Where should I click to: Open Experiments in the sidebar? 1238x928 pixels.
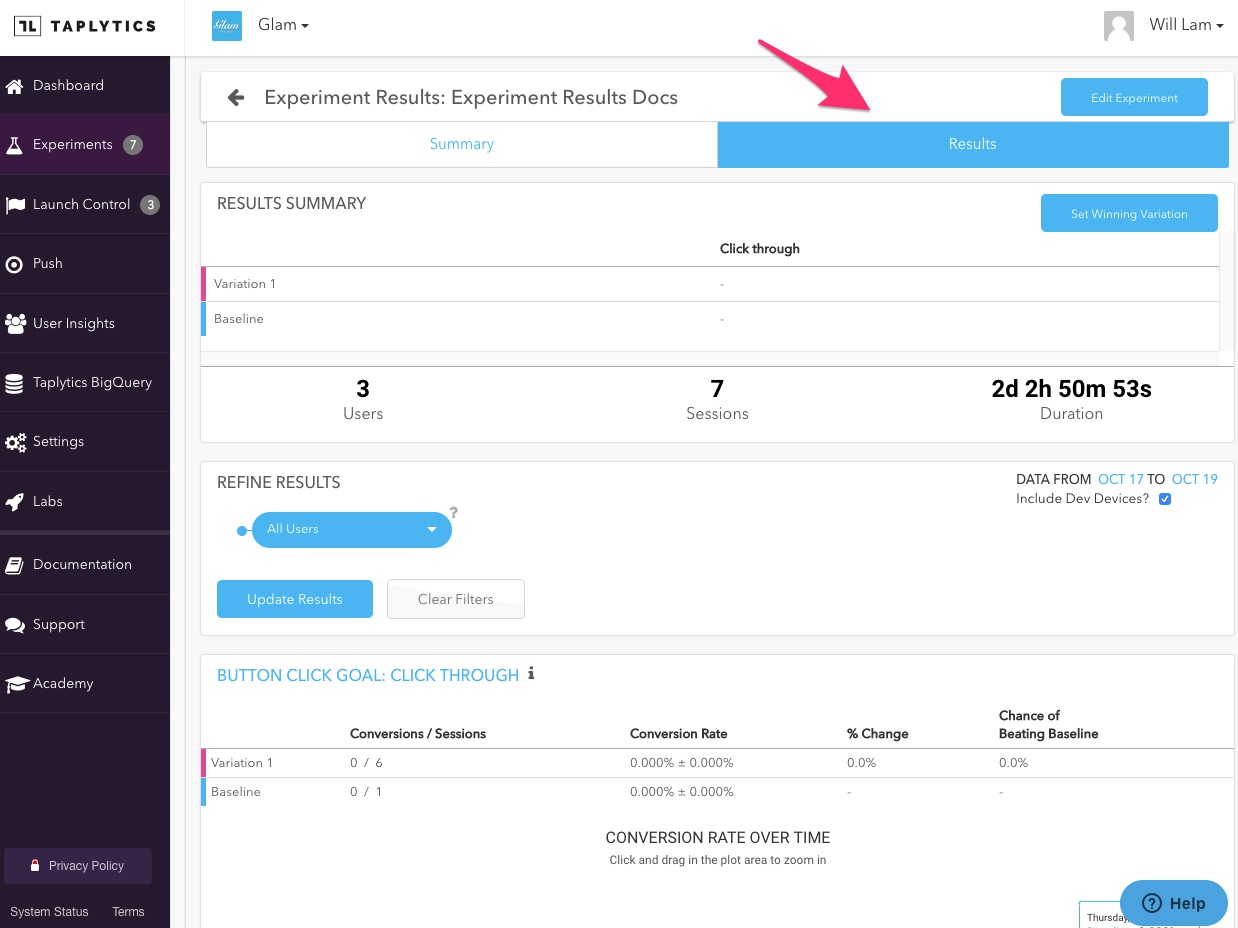[x=85, y=145]
